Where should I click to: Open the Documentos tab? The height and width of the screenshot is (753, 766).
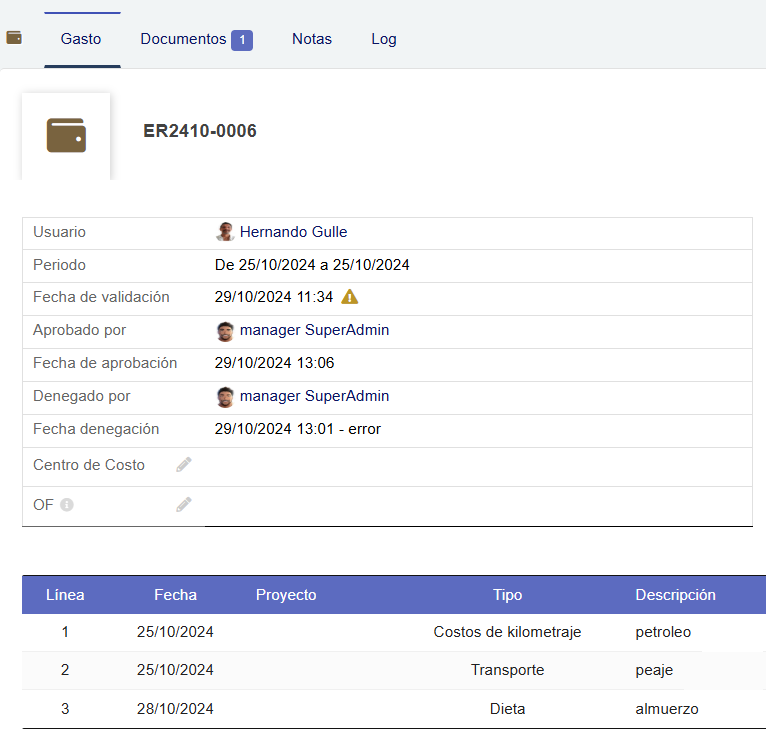pos(183,39)
